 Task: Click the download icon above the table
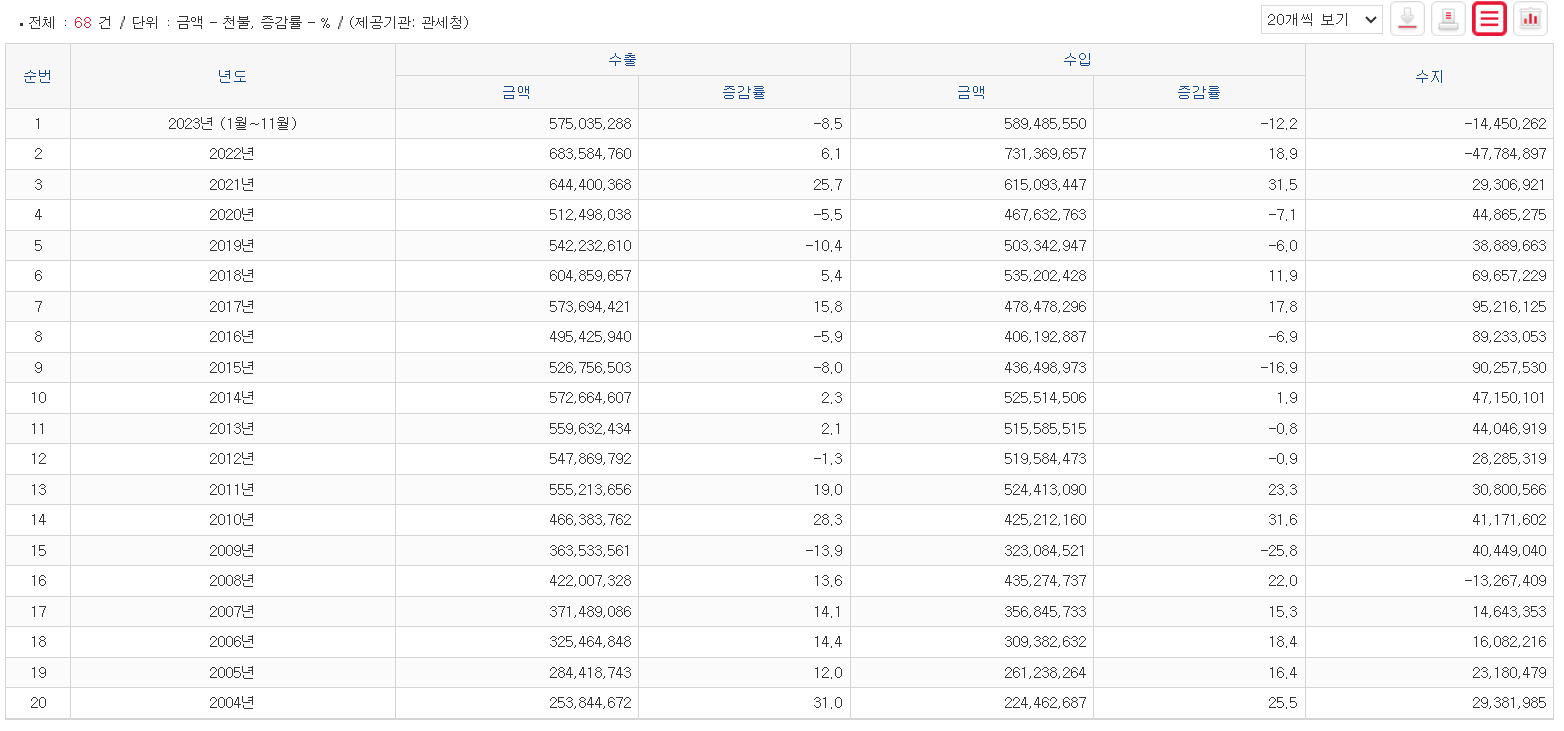(1407, 19)
